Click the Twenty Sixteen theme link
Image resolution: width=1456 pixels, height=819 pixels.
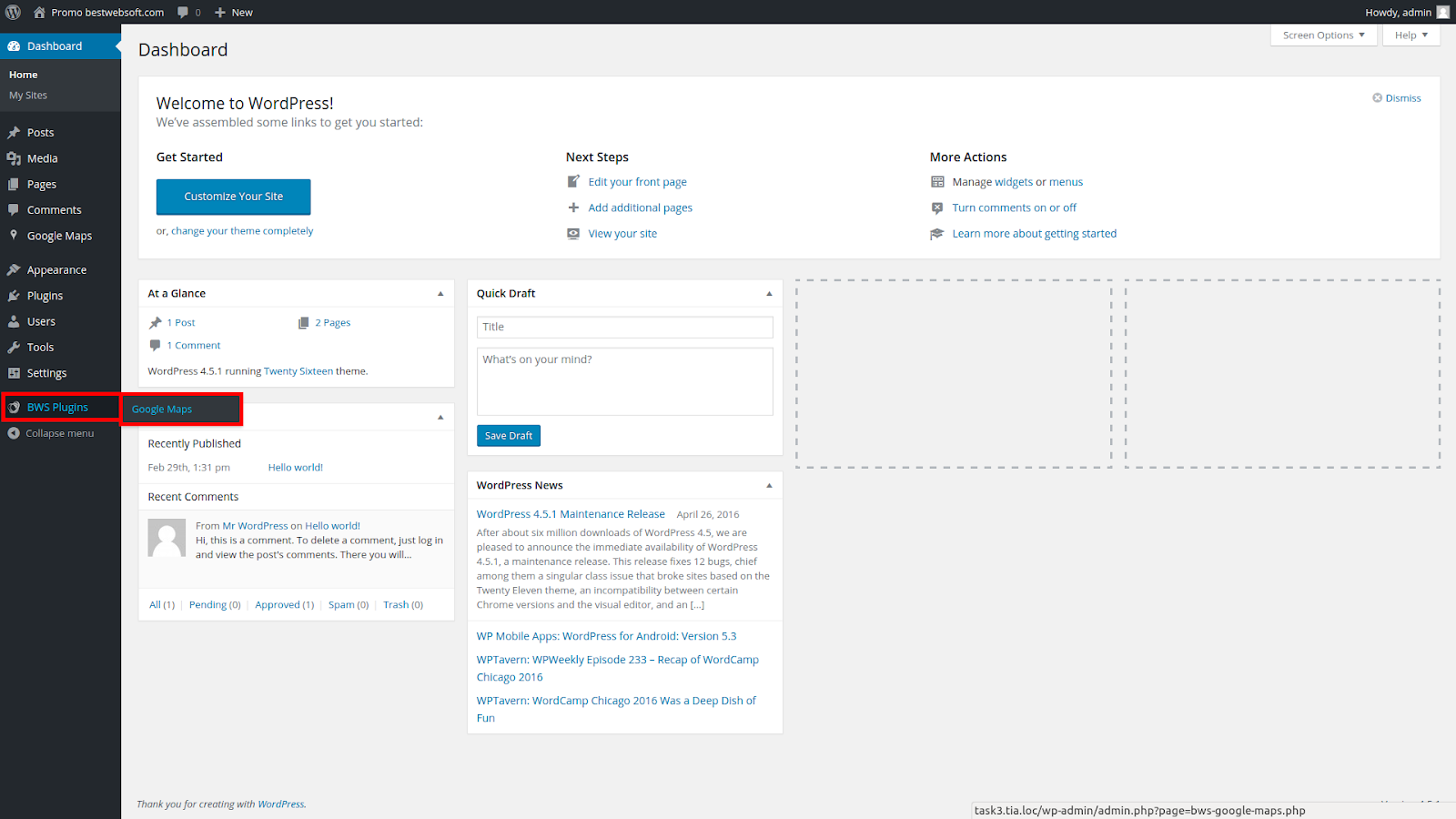298,371
